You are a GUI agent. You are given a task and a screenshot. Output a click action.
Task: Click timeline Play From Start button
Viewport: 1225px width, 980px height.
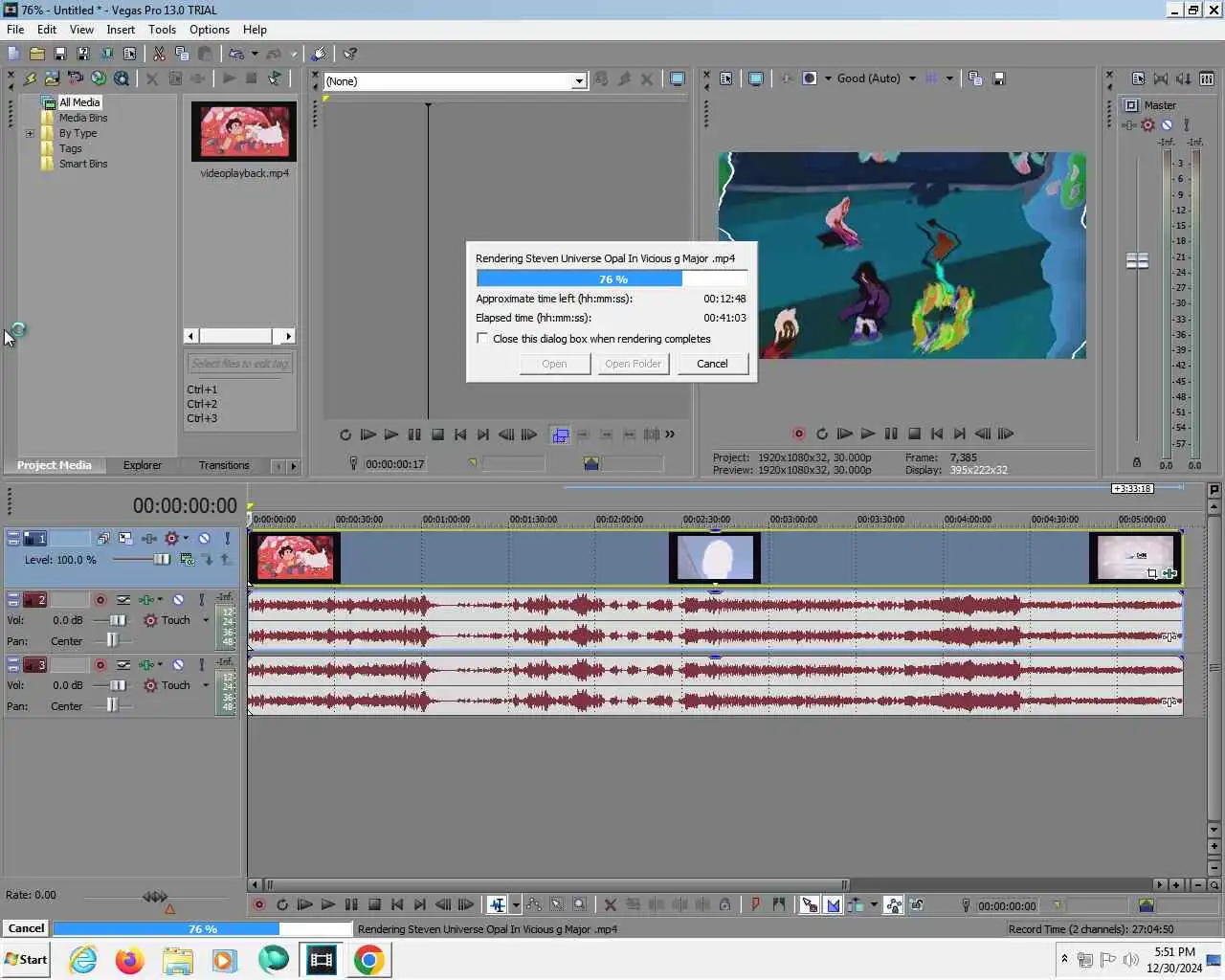pyautogui.click(x=305, y=904)
